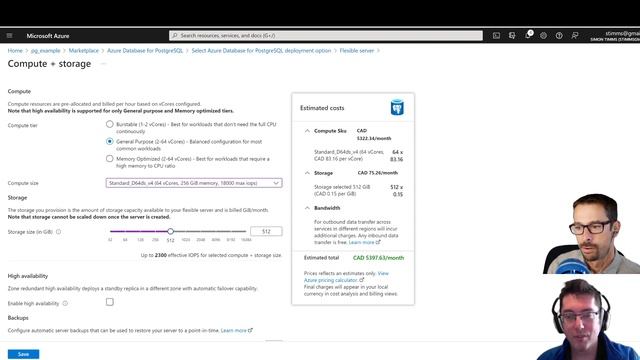The image size is (640, 360).
Task: Open the notifications bell
Action: click(x=528, y=35)
